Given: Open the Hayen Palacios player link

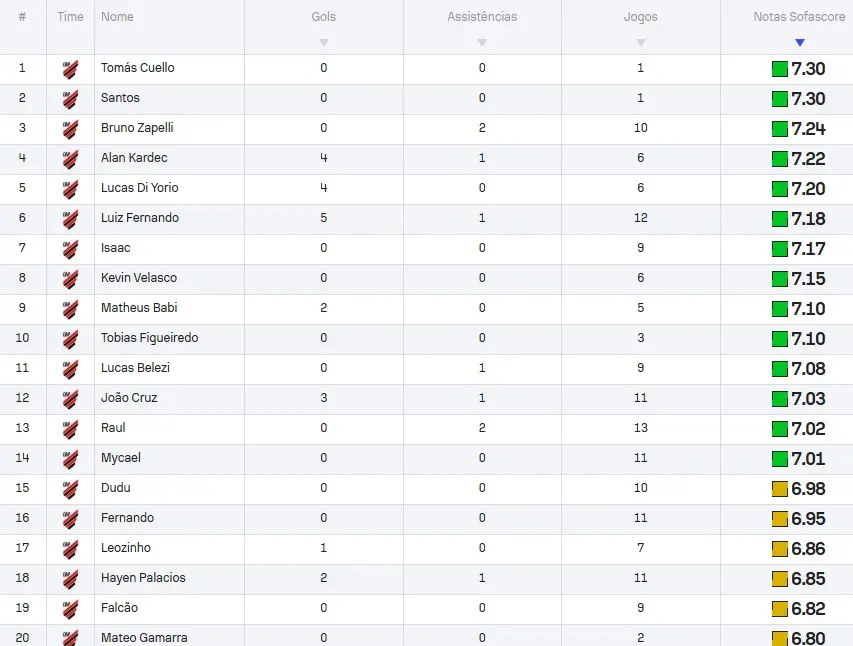Looking at the screenshot, I should (x=143, y=578).
